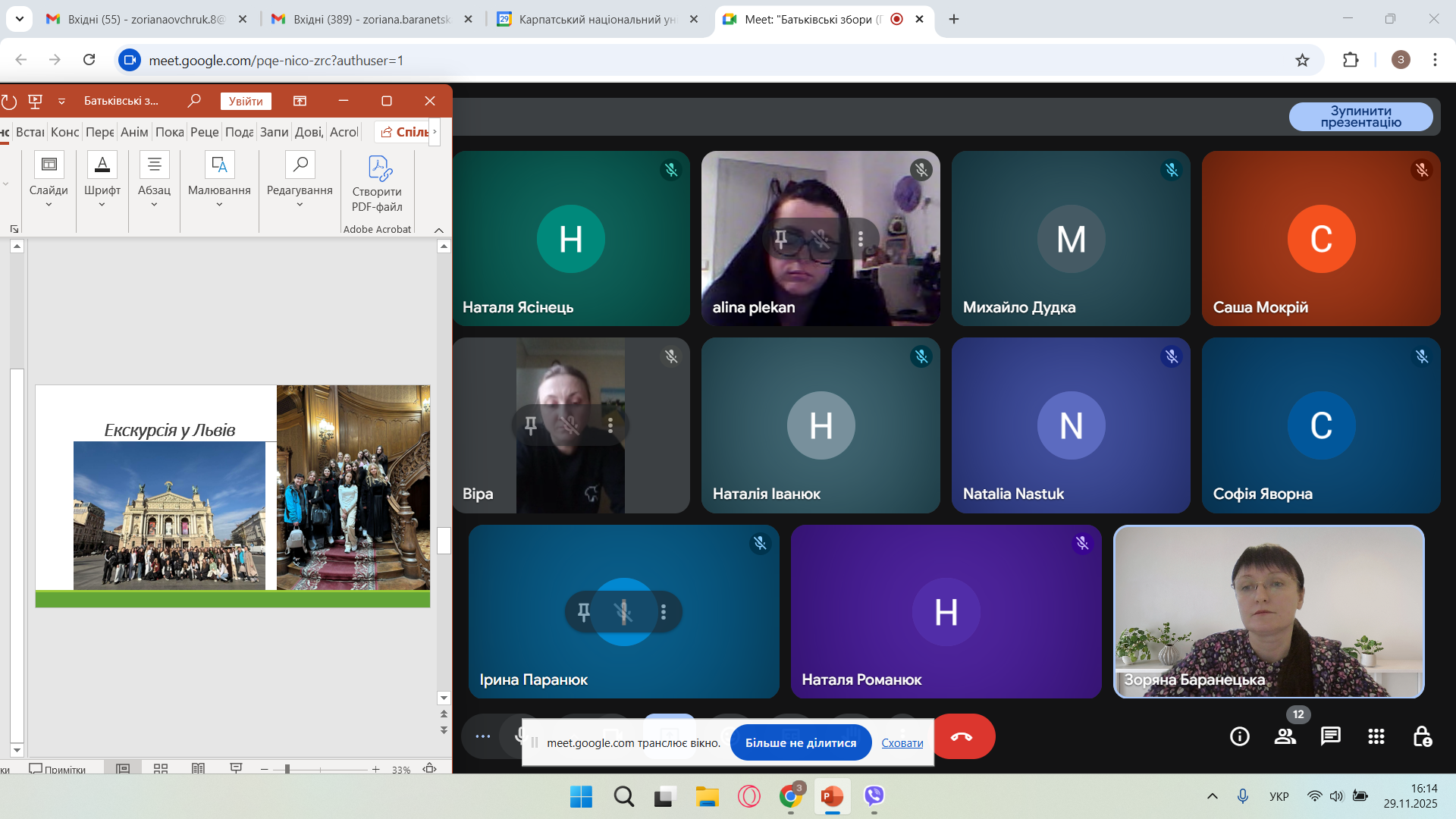The image size is (1456, 819).
Task: Open more options on alina plekan tile
Action: pyautogui.click(x=861, y=240)
